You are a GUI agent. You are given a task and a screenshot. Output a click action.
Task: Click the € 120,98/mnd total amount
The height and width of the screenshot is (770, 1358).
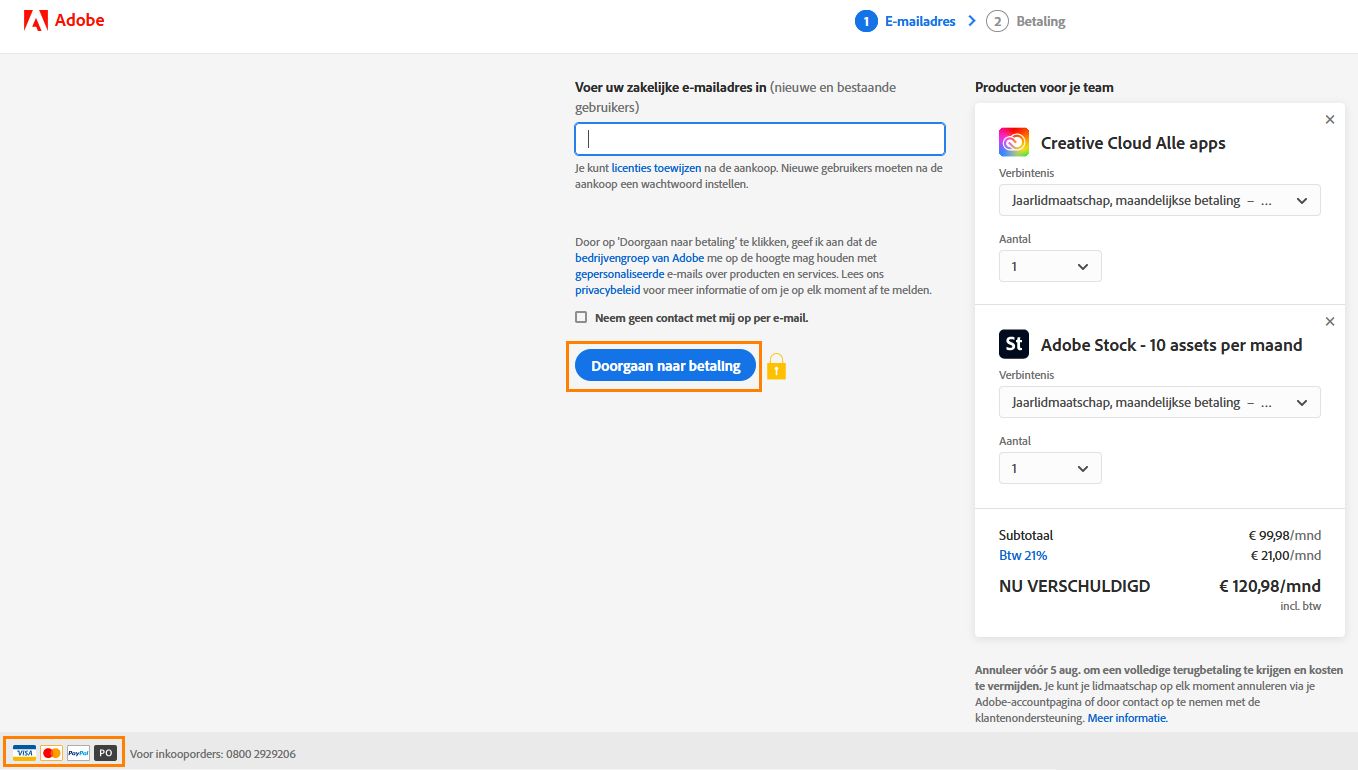[x=1270, y=586]
